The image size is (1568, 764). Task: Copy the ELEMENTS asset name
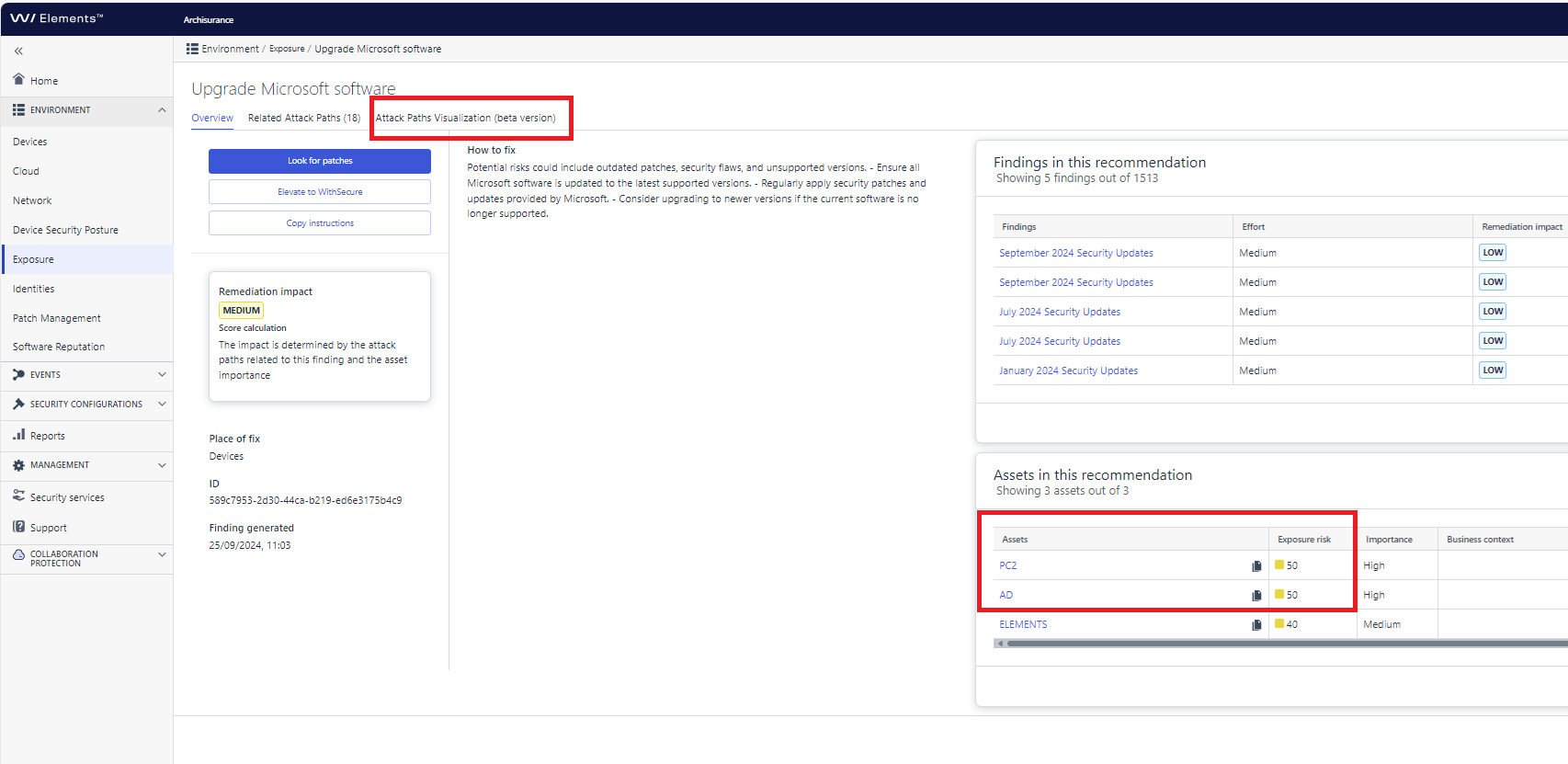(x=1256, y=625)
